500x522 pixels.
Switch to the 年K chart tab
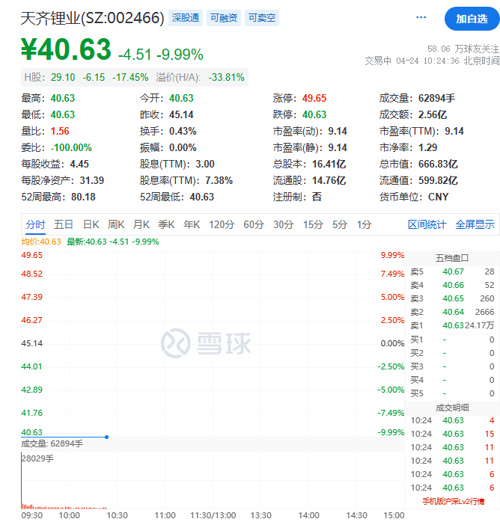[192, 225]
